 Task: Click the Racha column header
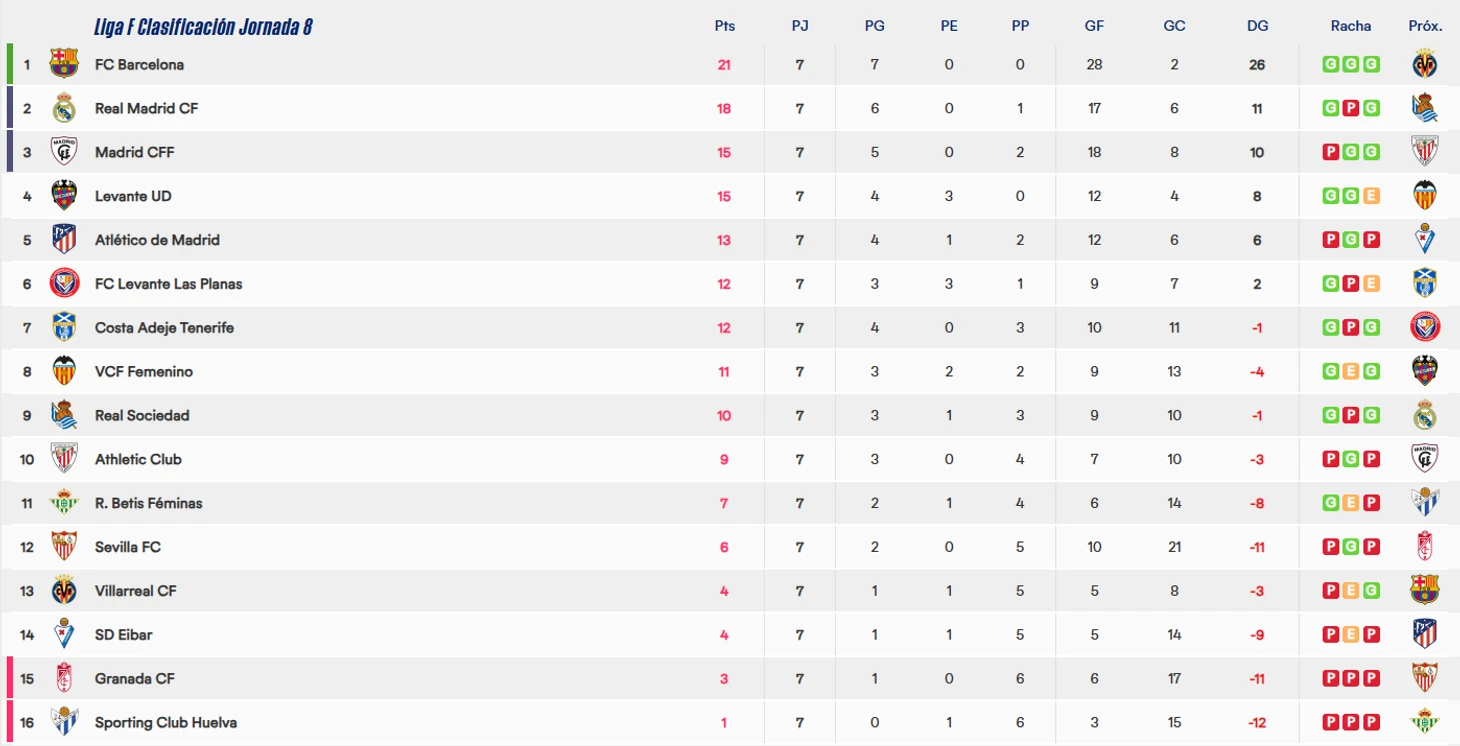(1350, 26)
